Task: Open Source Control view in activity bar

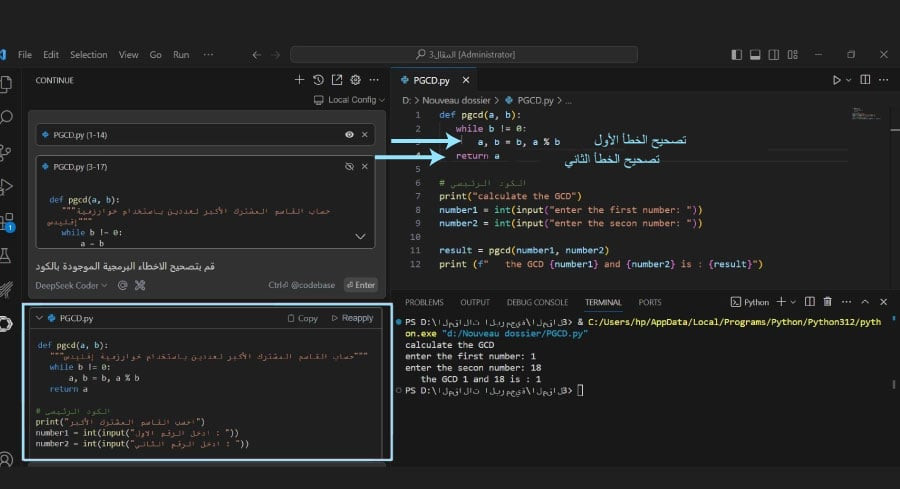Action: pos(6,152)
